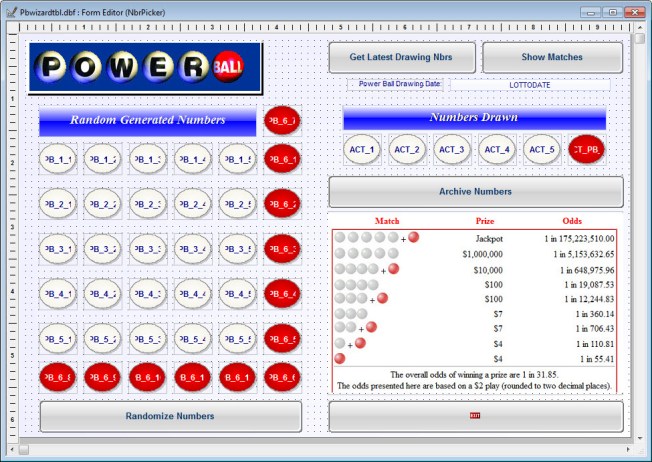Select red powerball ending the PB_2 row
This screenshot has height=462, width=652.
(282, 204)
